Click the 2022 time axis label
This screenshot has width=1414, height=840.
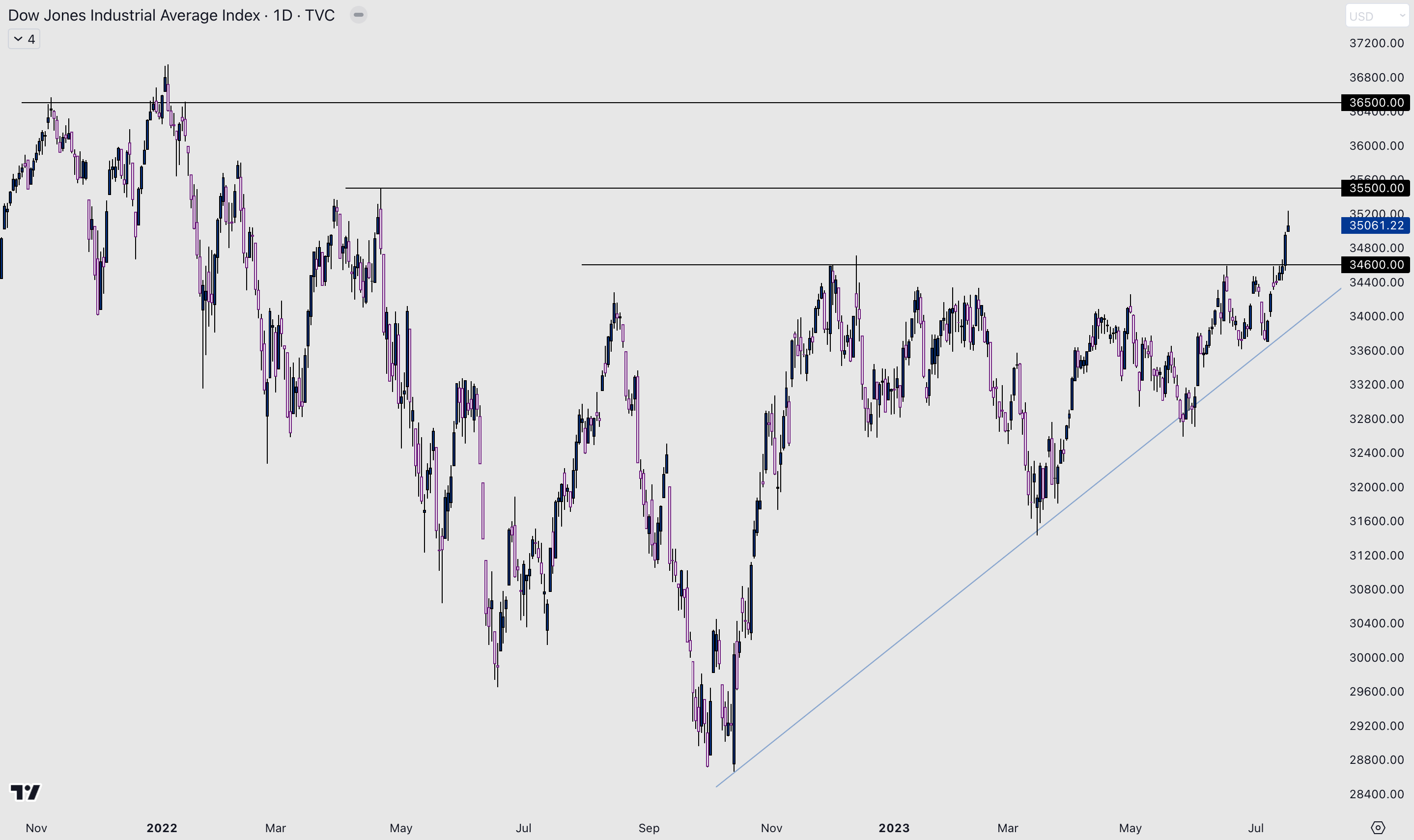[162, 828]
